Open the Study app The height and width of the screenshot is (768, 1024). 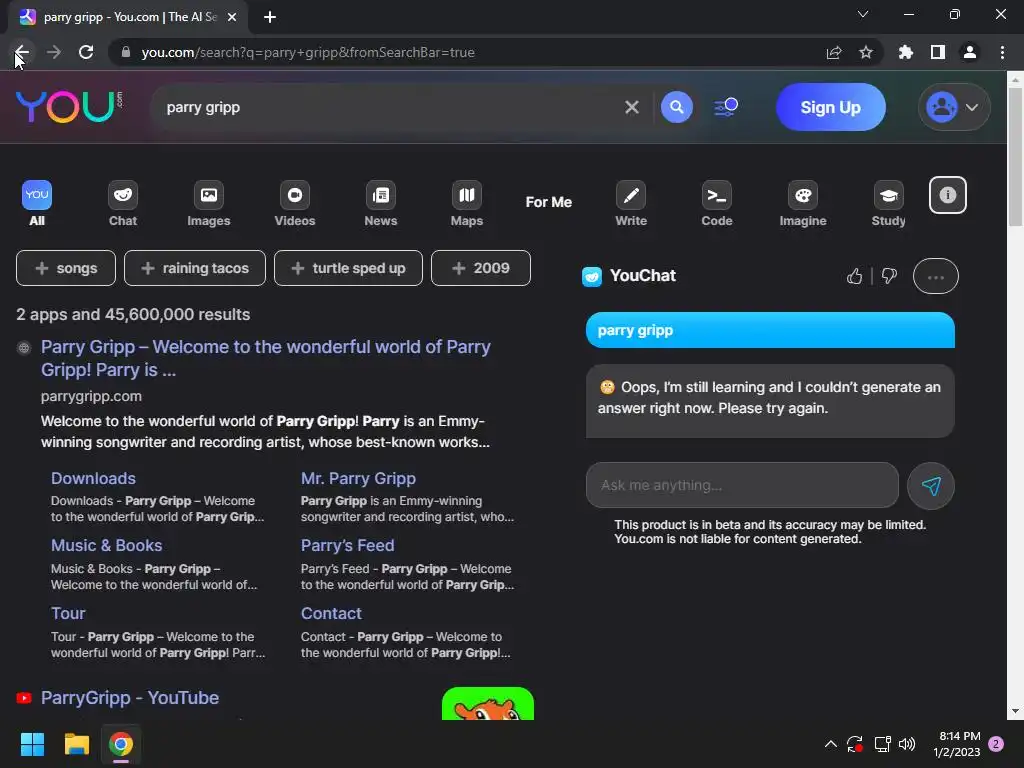click(x=888, y=204)
